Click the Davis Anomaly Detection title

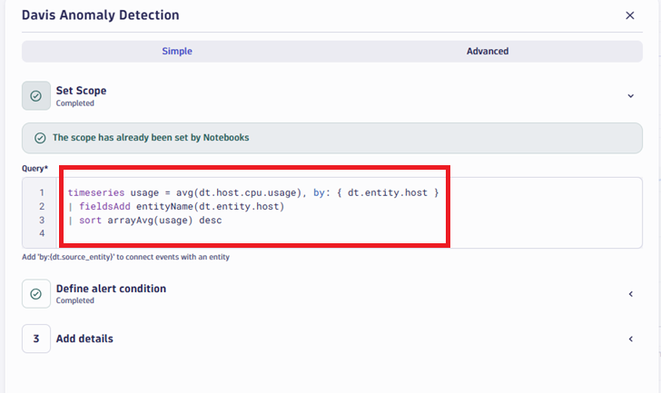click(100, 15)
